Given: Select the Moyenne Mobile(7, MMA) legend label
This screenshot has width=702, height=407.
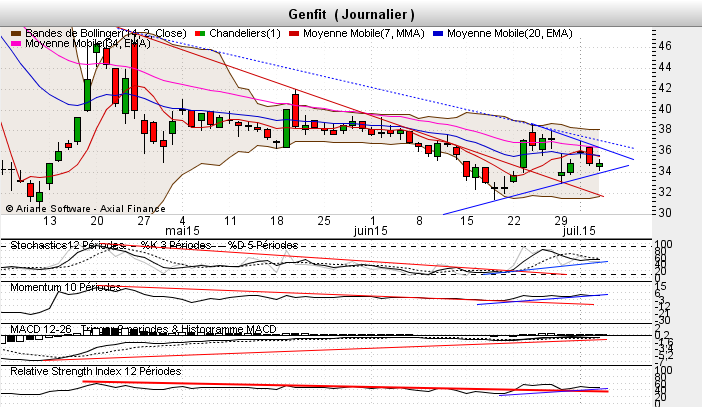Looking at the screenshot, I should click(364, 34).
